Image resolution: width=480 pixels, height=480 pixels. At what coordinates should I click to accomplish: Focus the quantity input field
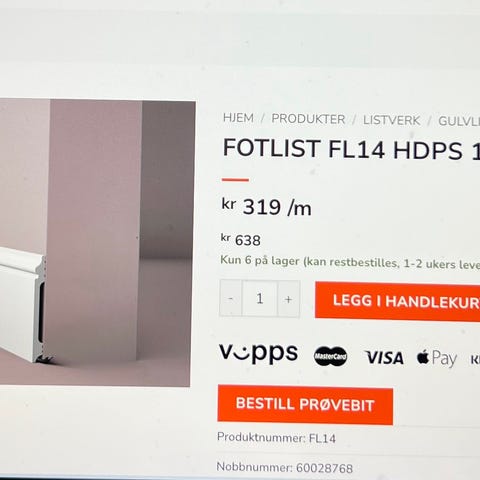click(260, 298)
